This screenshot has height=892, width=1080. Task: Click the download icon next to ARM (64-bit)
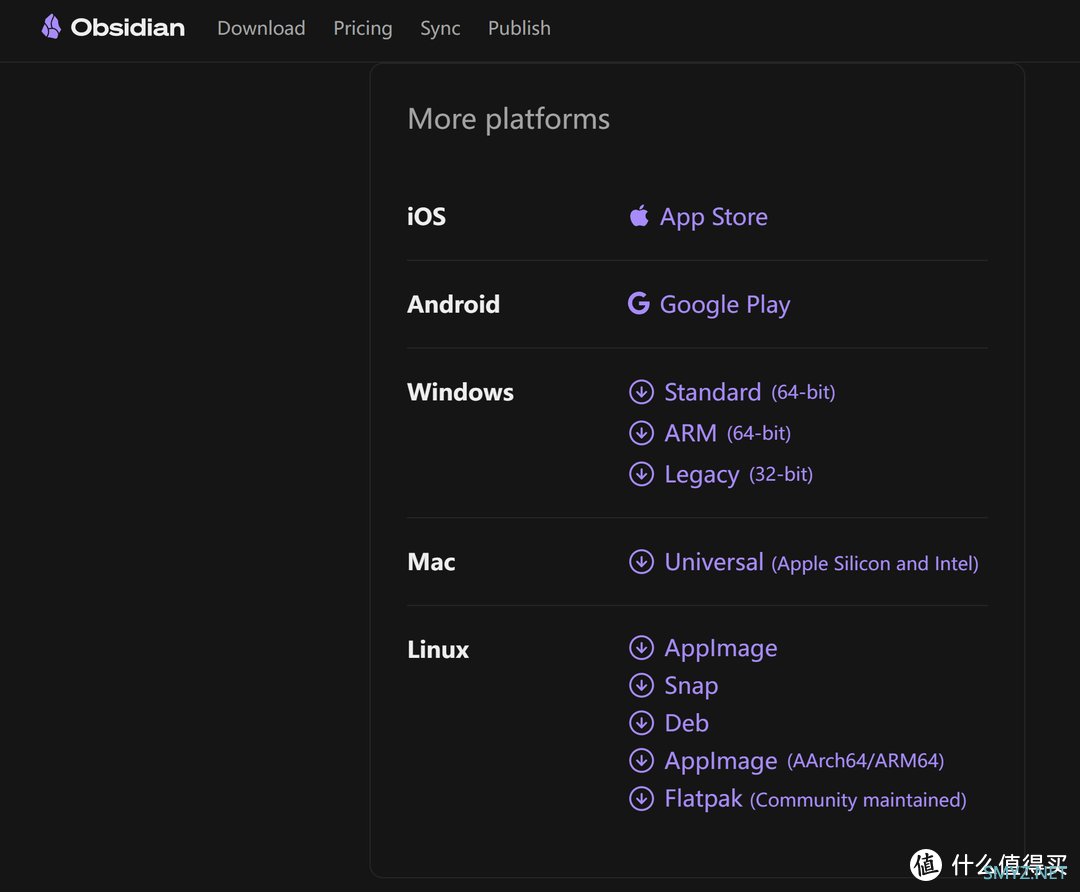click(641, 433)
